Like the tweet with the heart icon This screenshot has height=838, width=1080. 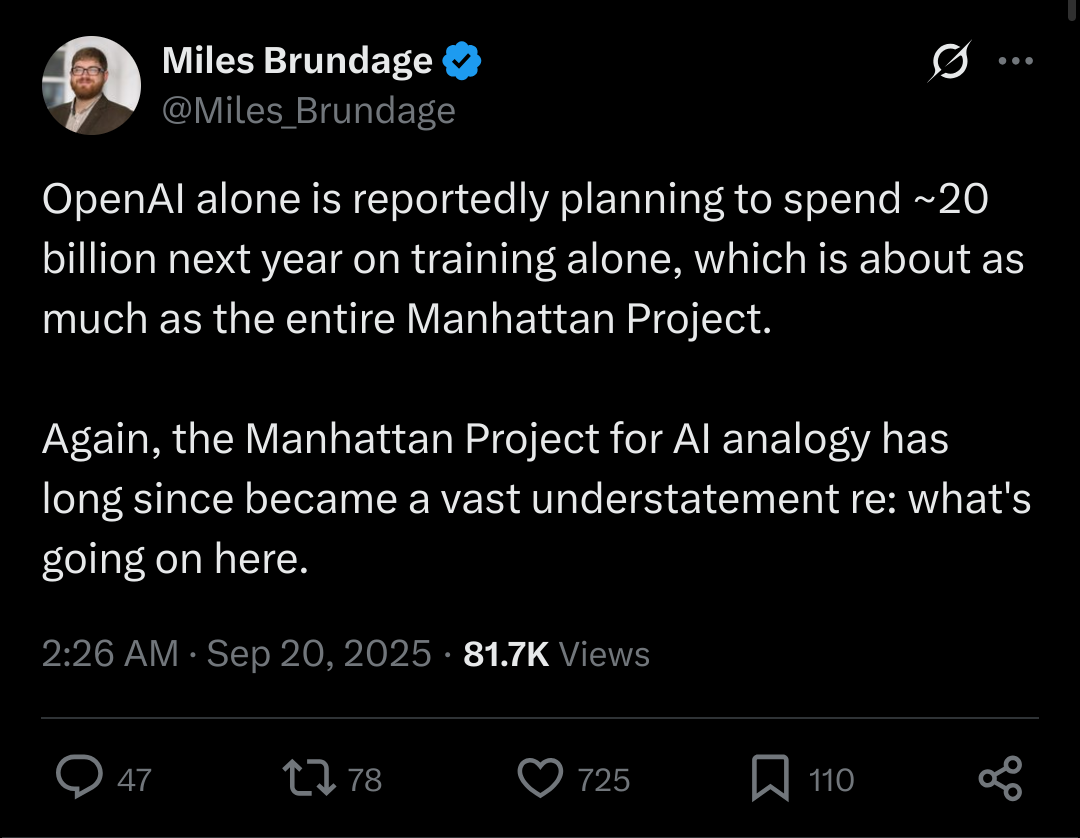[x=542, y=779]
